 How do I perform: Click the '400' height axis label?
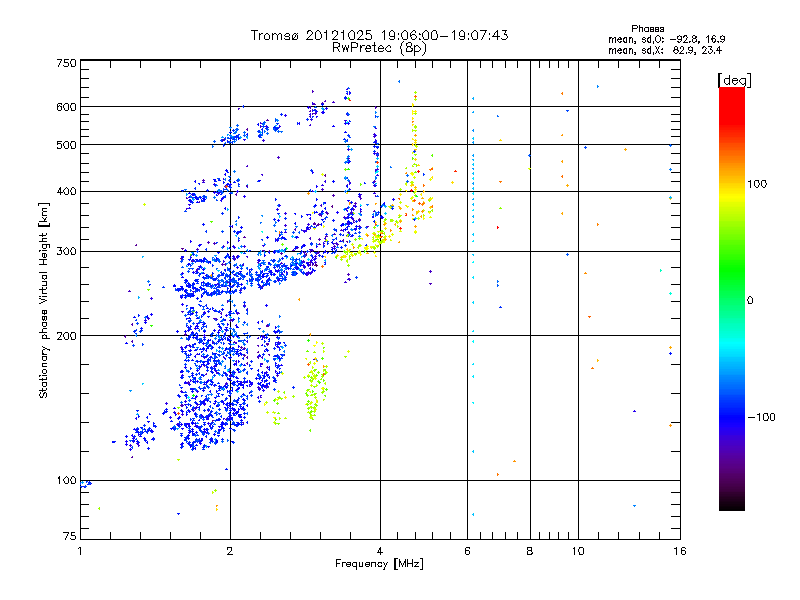[x=66, y=192]
